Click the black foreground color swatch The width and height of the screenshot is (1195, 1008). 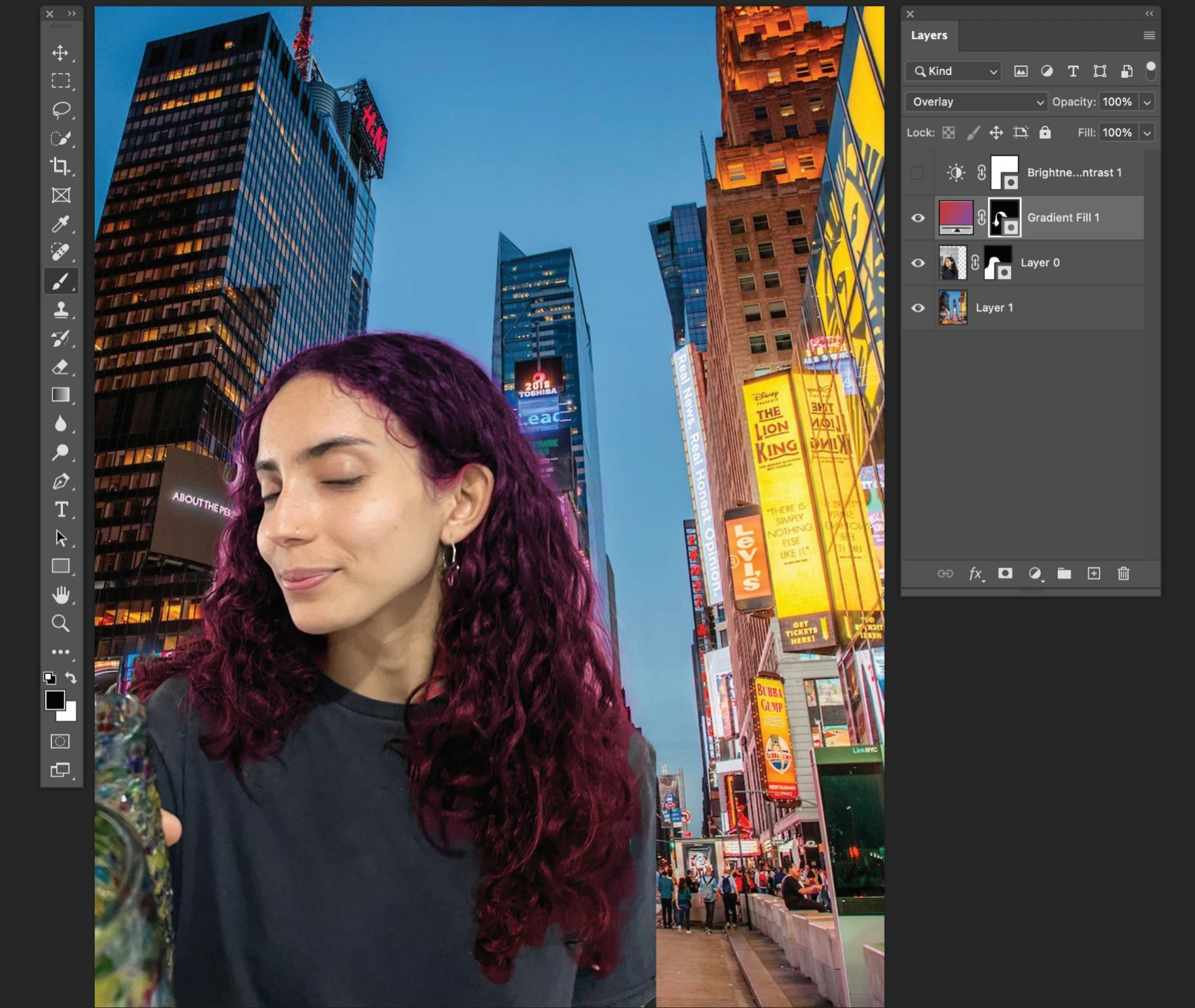point(55,700)
